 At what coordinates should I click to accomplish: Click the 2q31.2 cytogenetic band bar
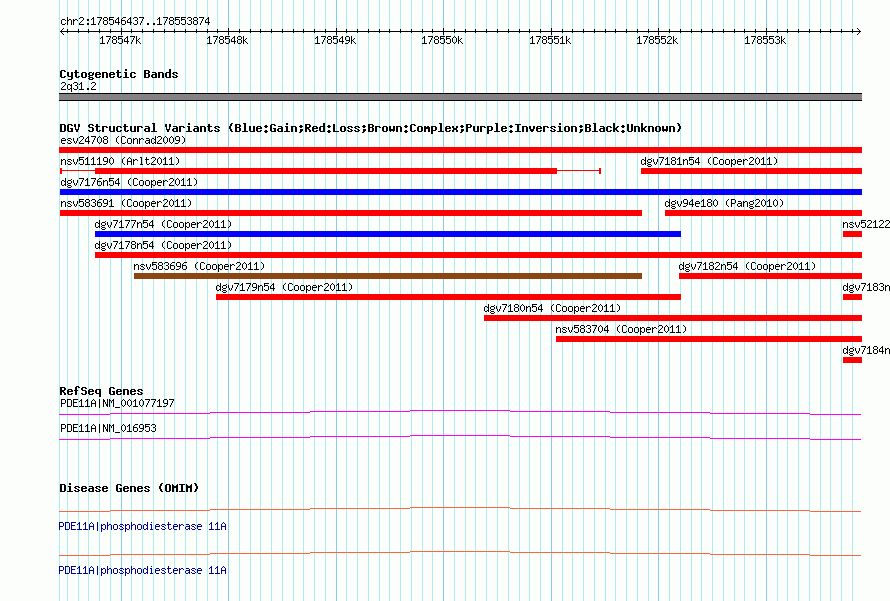point(460,97)
